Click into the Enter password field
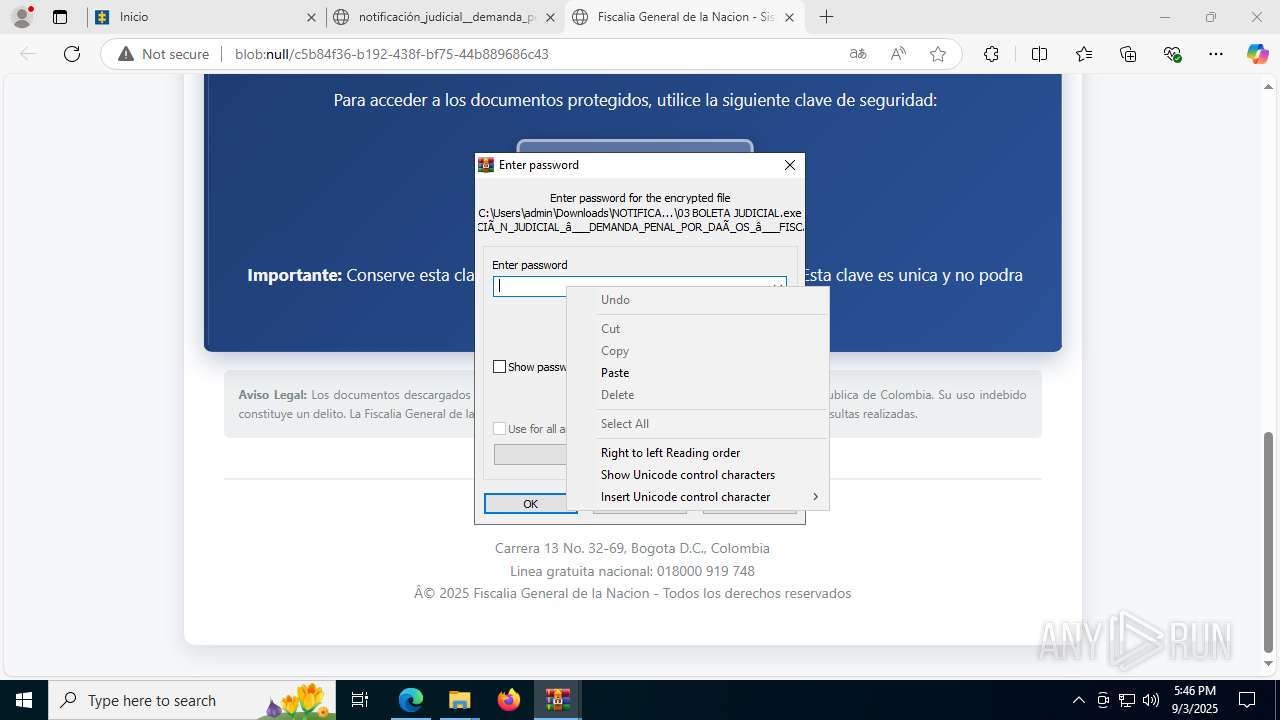The image size is (1280, 720). coord(639,286)
